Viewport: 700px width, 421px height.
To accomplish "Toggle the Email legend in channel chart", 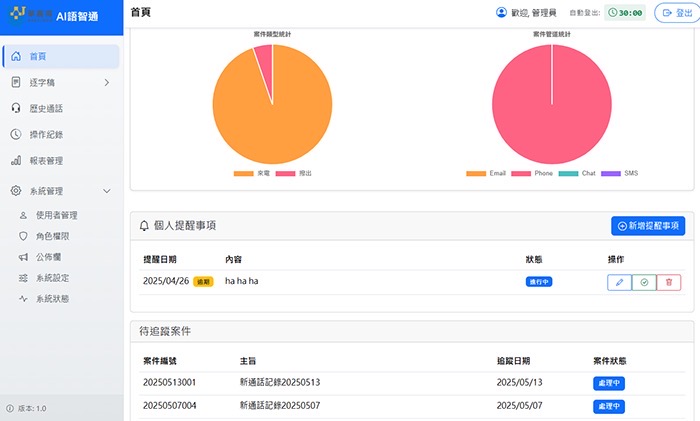I will 486,173.
